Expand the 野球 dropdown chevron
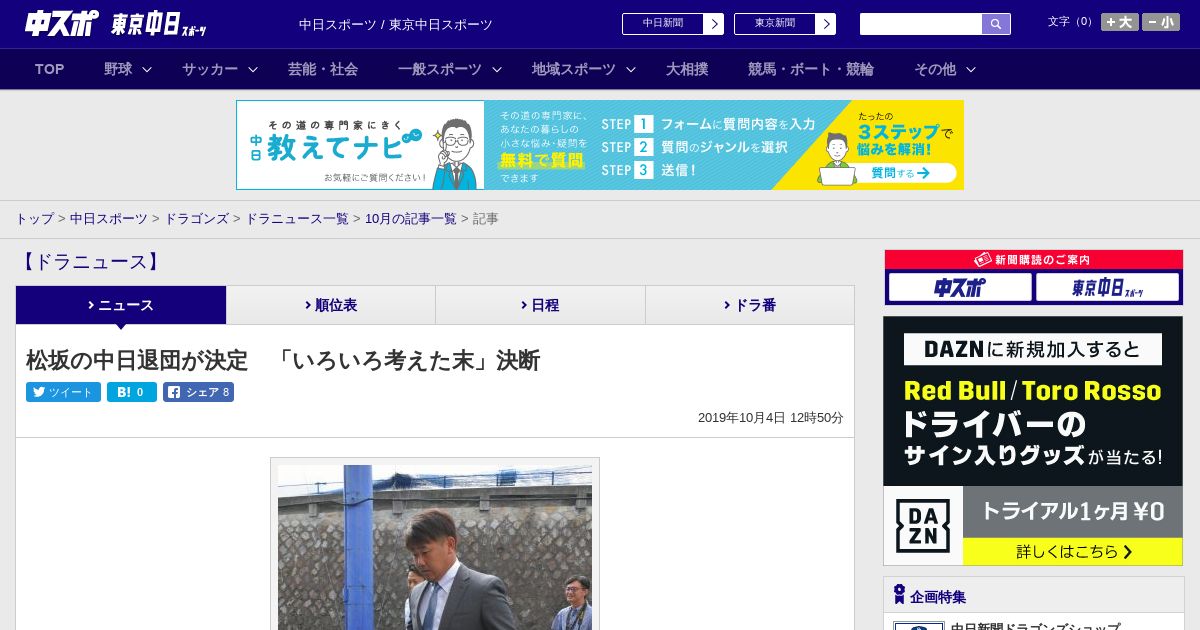Image resolution: width=1200 pixels, height=630 pixels. 147,69
